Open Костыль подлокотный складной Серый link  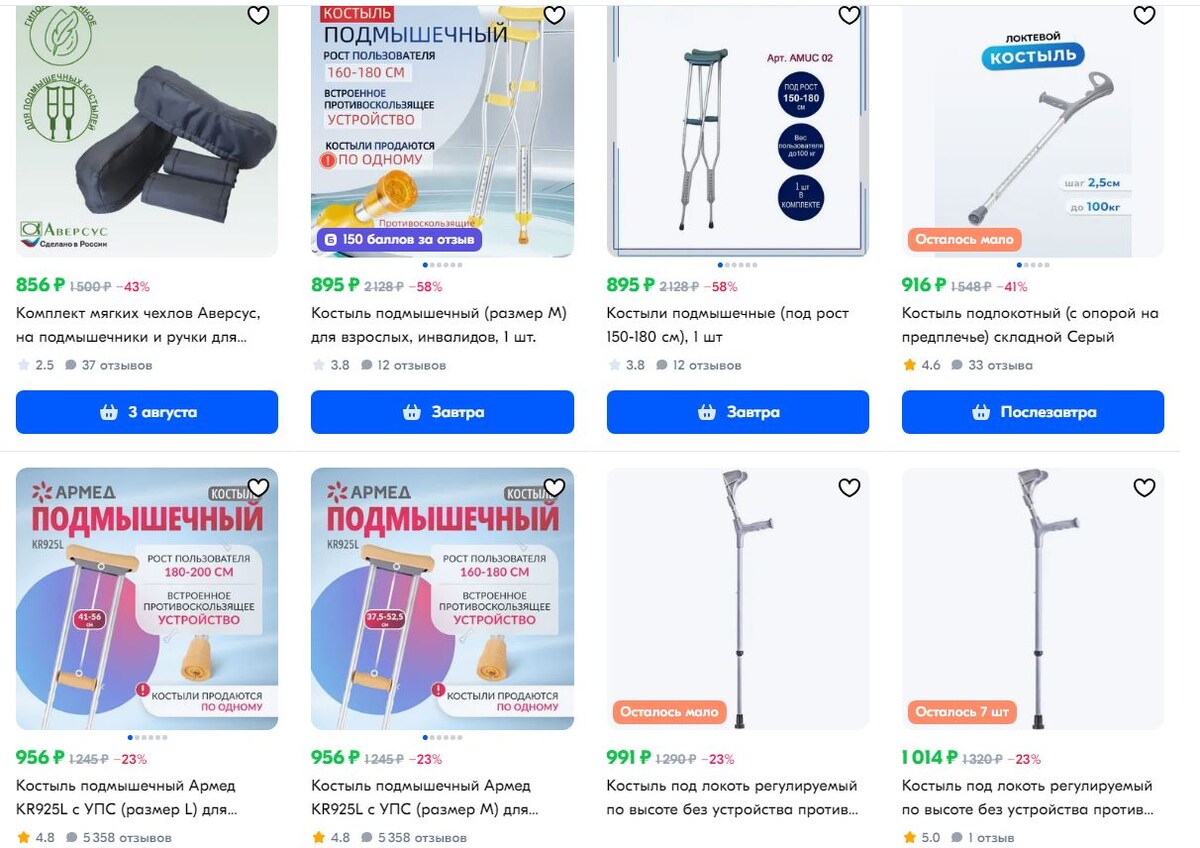(x=1030, y=325)
